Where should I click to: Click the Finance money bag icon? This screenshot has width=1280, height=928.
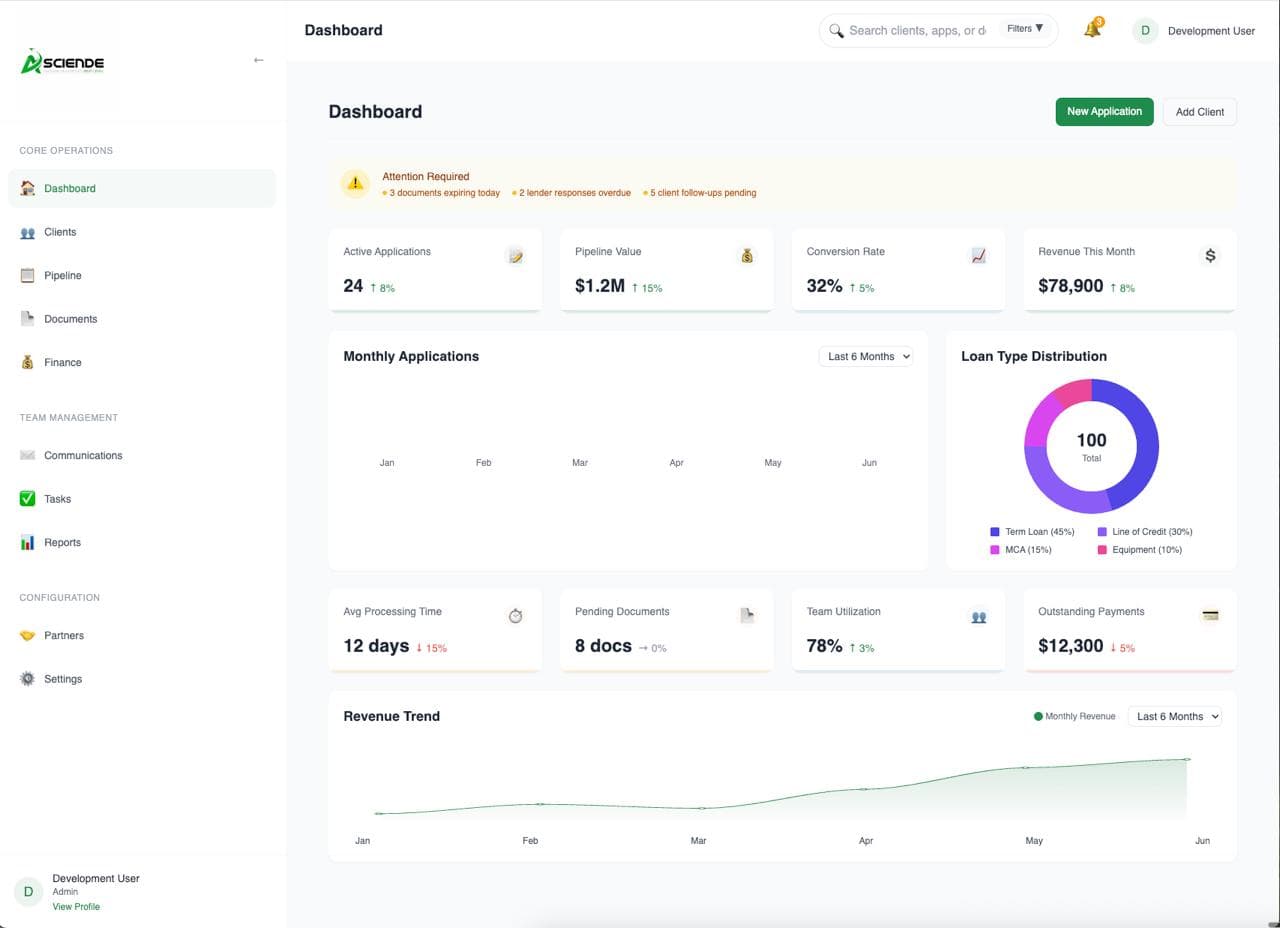27,362
